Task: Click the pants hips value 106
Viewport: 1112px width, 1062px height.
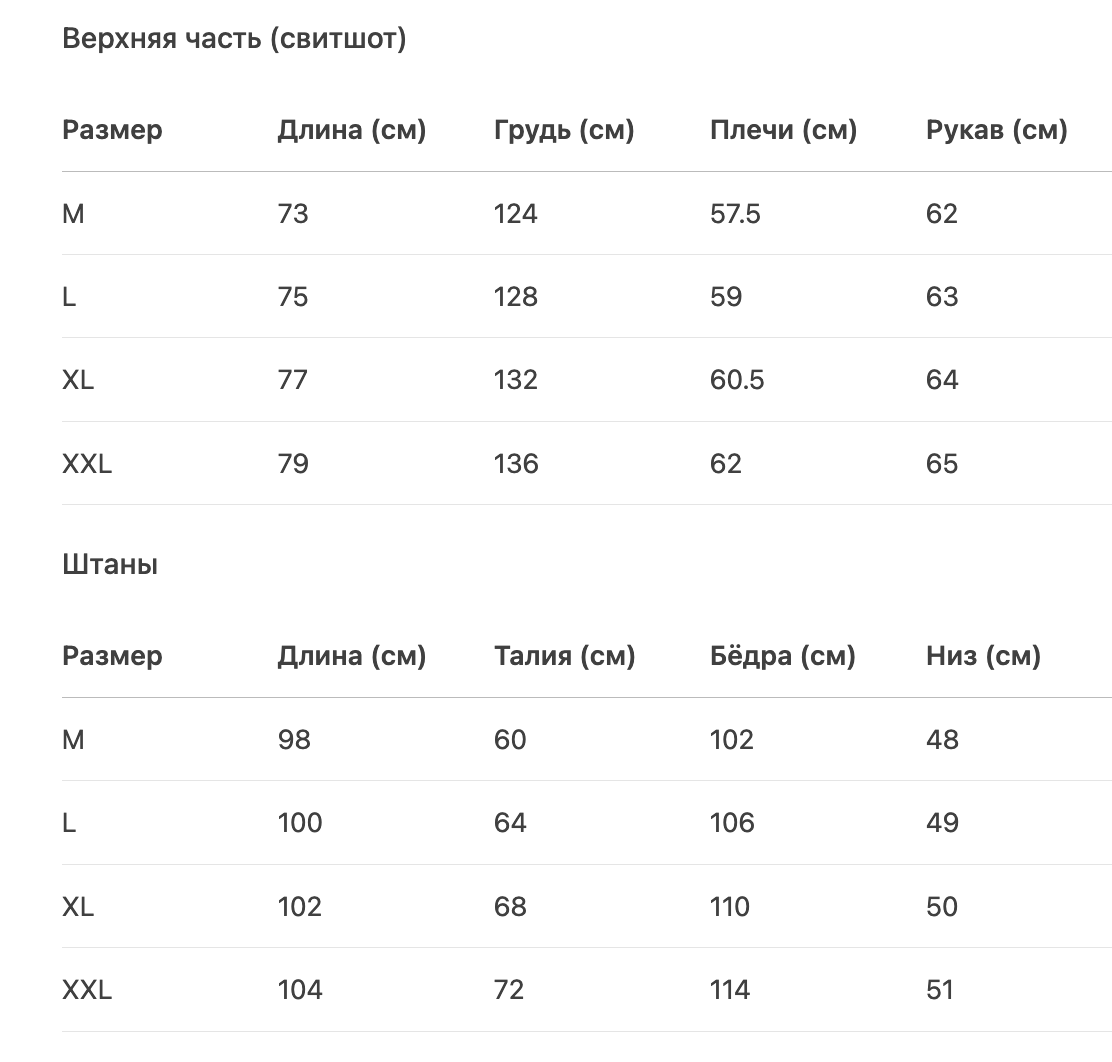Action: tap(731, 823)
